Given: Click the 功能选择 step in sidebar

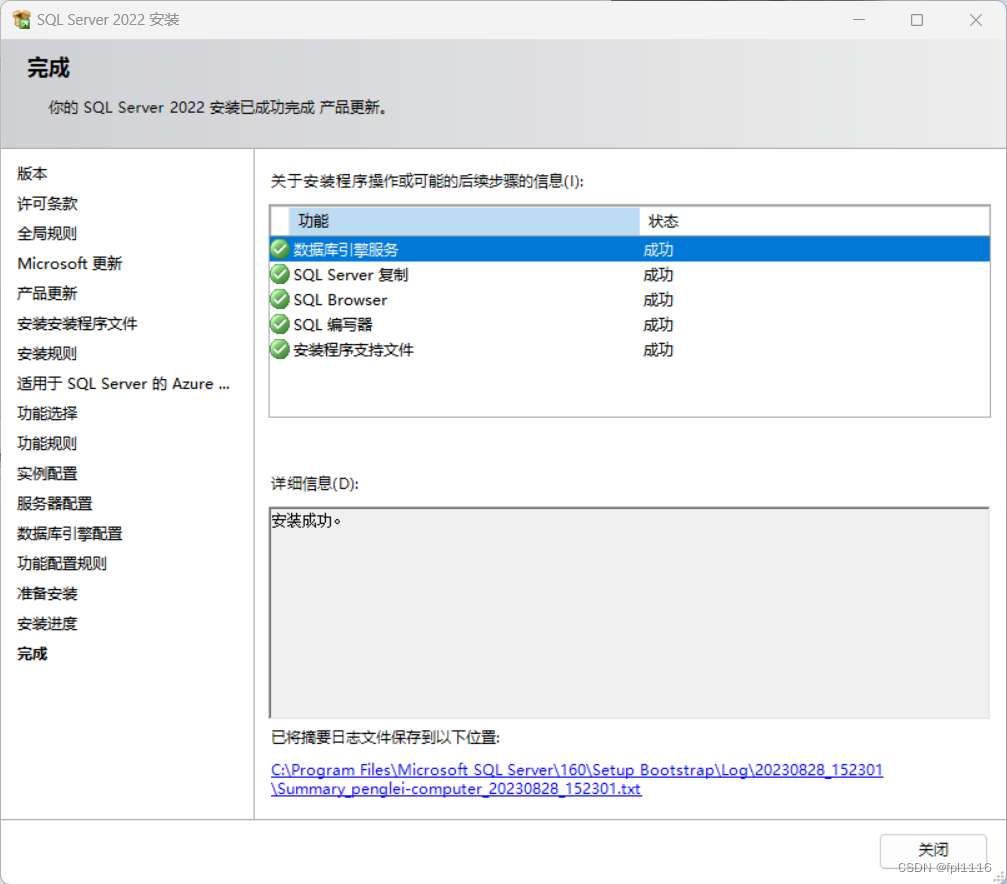Looking at the screenshot, I should 47,413.
